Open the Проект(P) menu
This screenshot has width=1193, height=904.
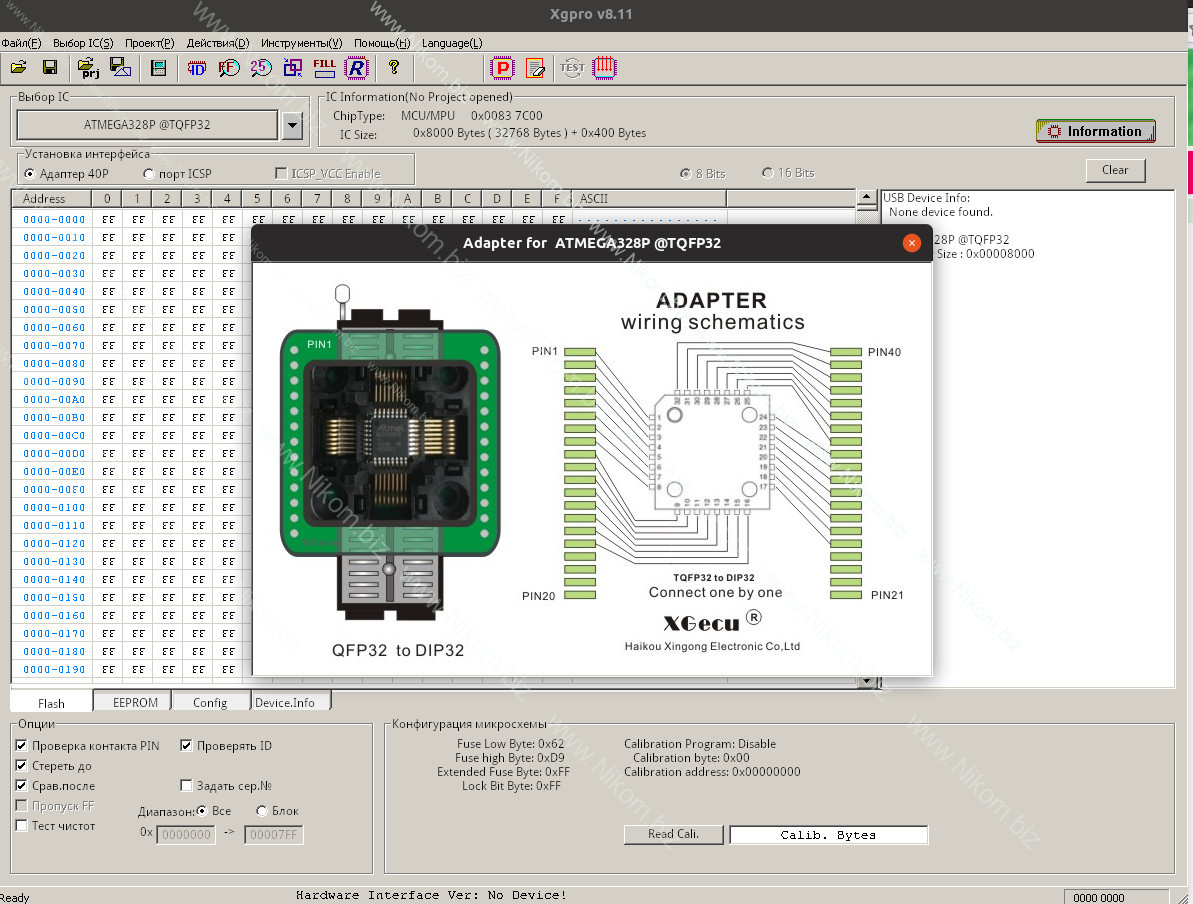150,43
